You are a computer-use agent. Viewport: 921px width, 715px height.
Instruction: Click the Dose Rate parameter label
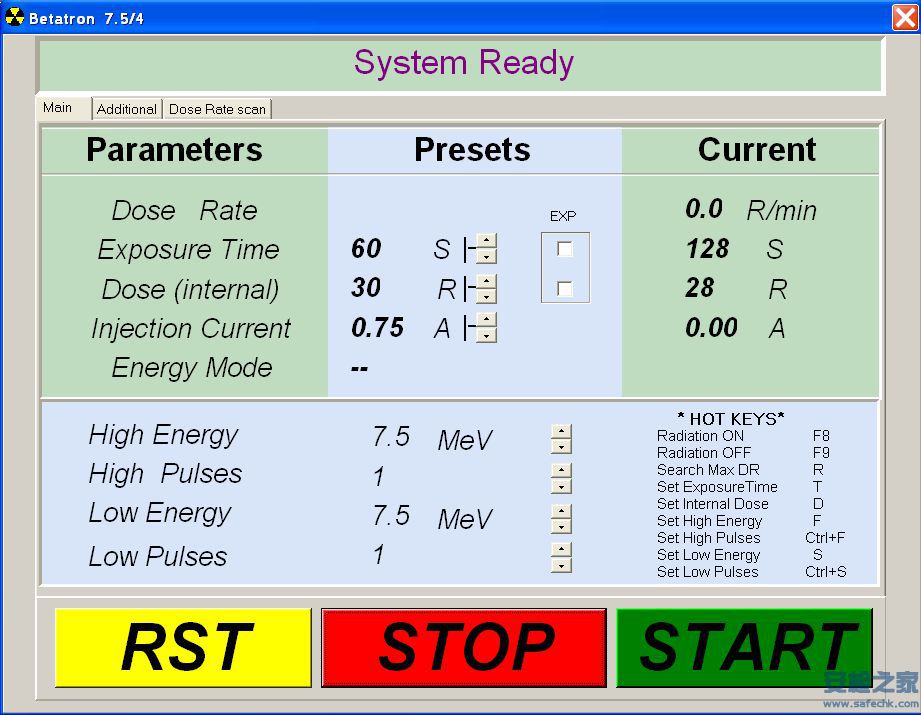coord(184,210)
